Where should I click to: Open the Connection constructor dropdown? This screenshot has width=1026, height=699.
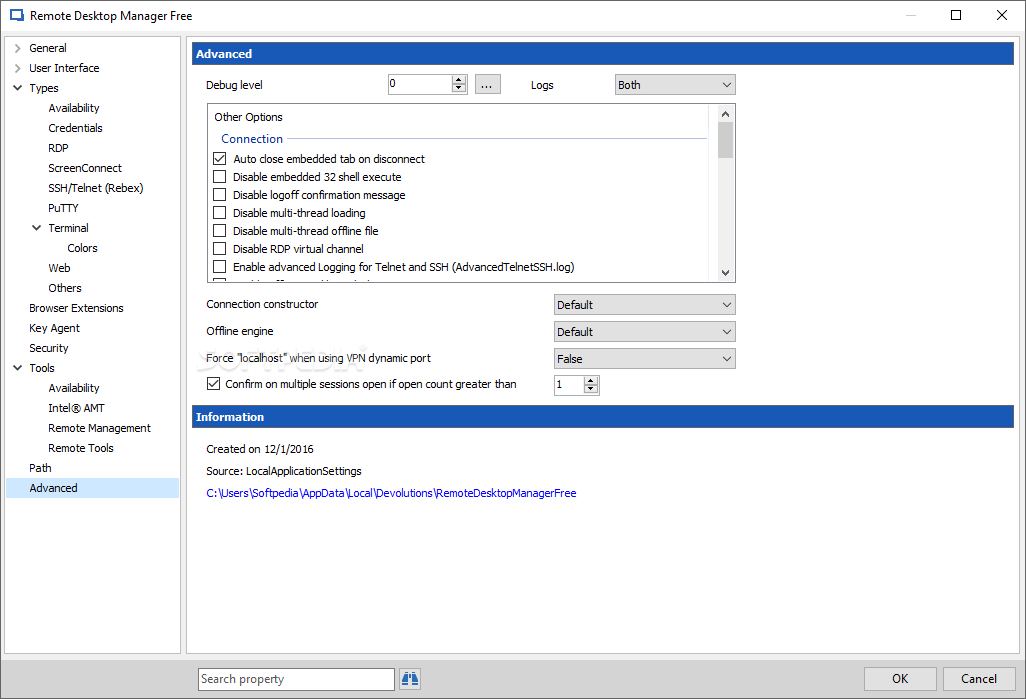click(645, 305)
